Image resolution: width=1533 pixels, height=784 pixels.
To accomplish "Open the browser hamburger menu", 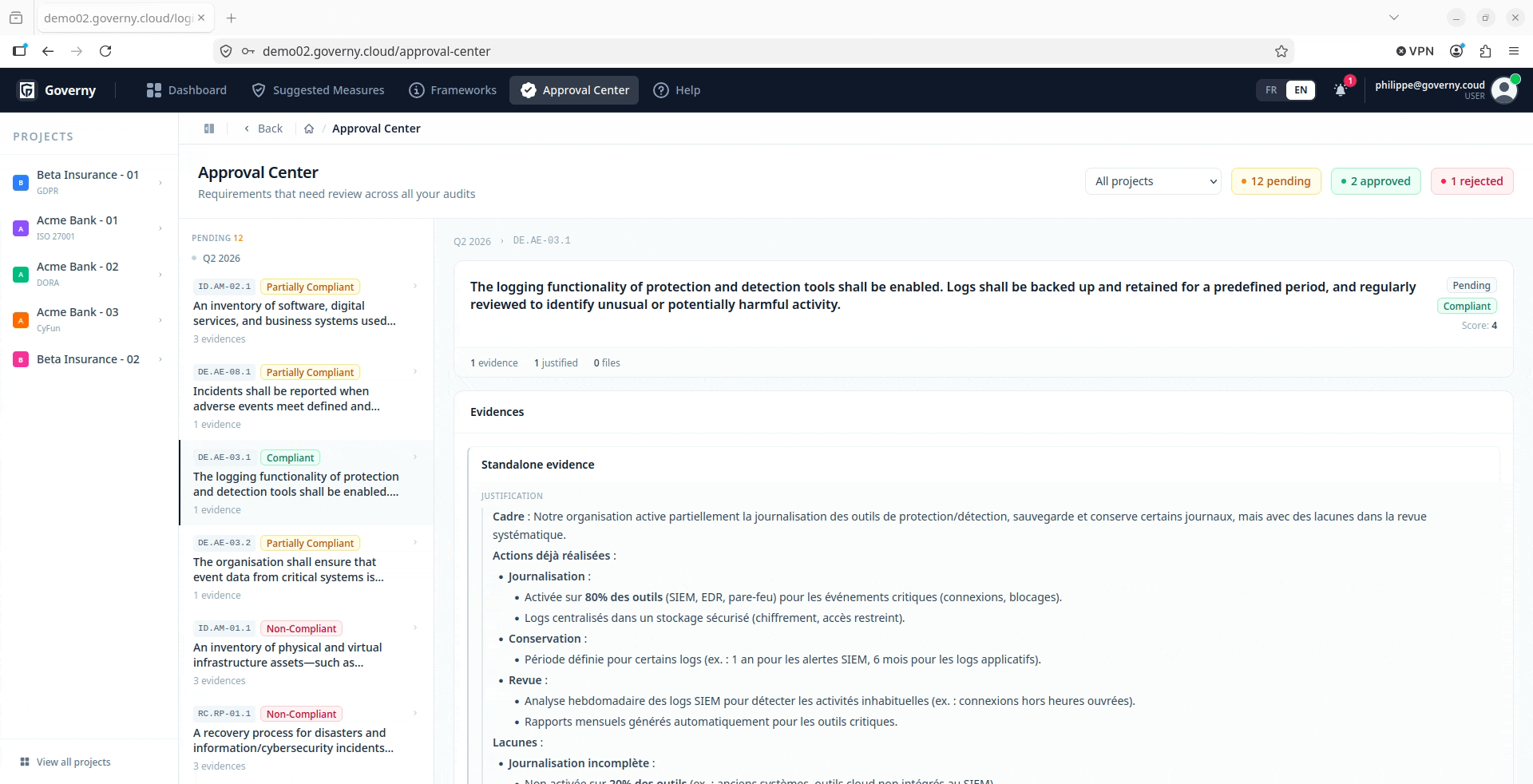I will pyautogui.click(x=1514, y=51).
